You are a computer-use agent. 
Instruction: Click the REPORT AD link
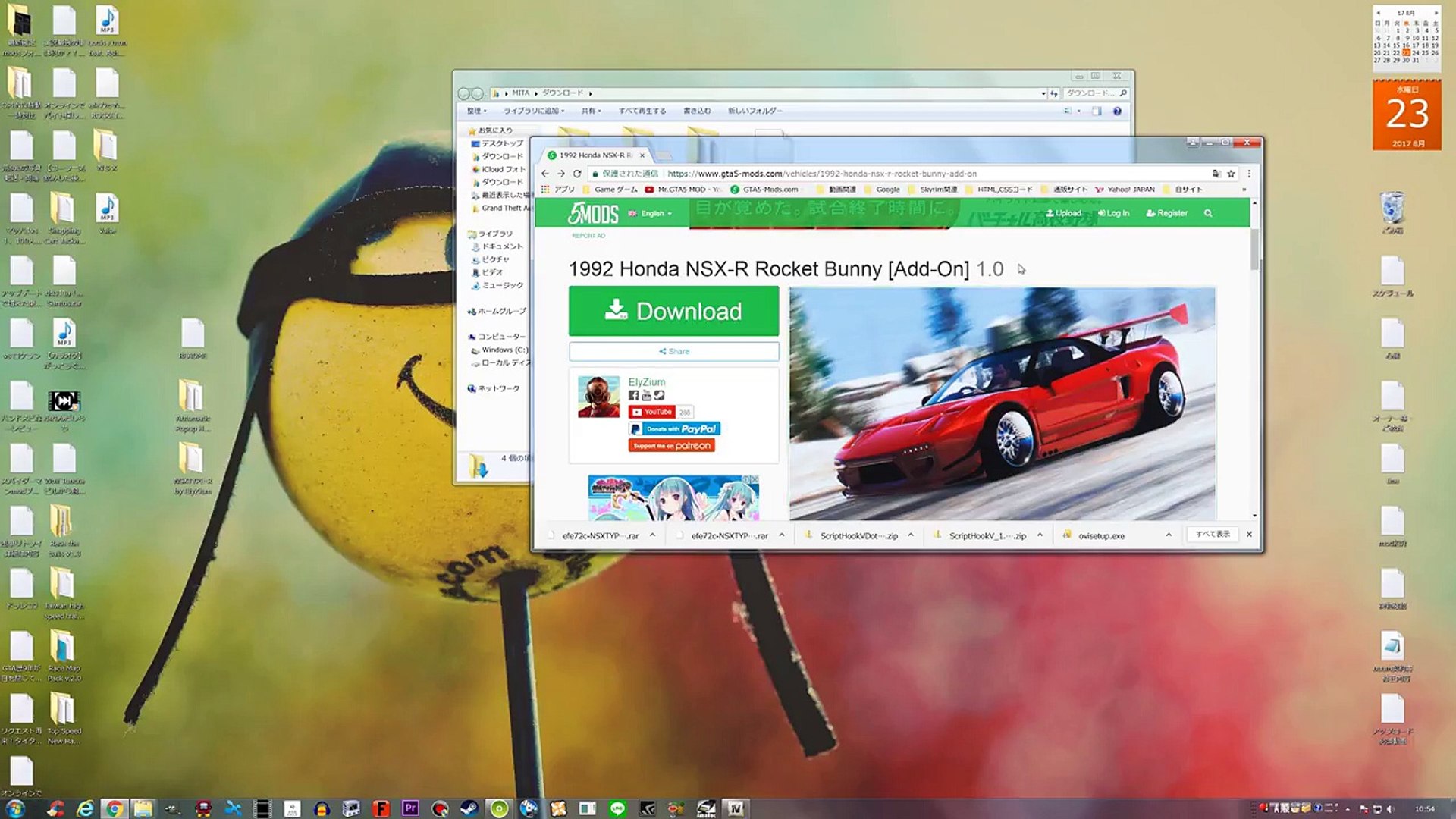588,236
